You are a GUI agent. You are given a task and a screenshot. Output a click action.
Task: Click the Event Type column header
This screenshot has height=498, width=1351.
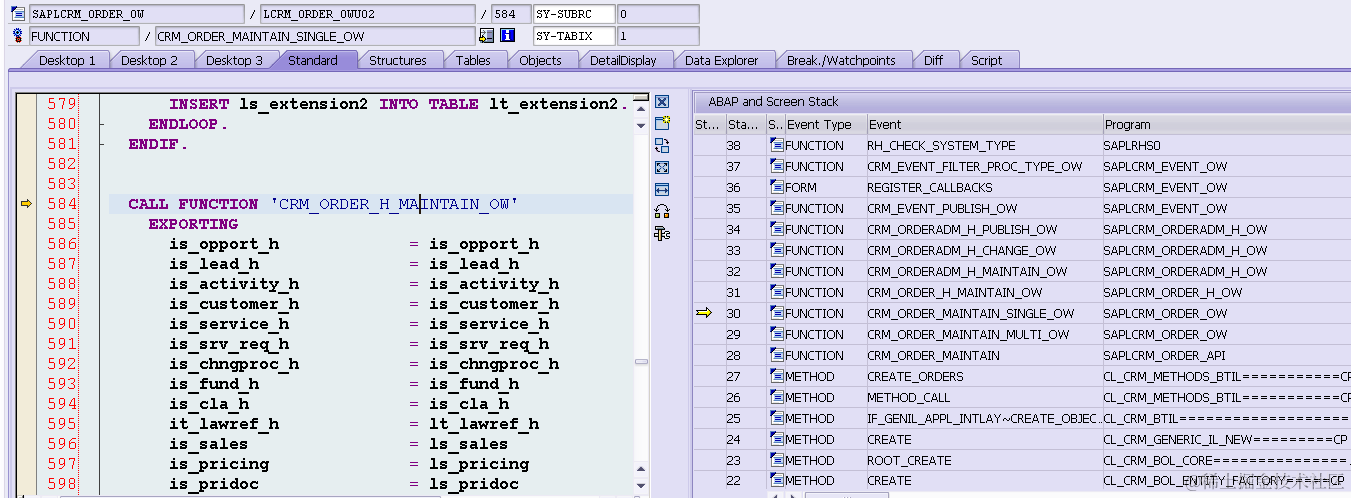coord(824,125)
